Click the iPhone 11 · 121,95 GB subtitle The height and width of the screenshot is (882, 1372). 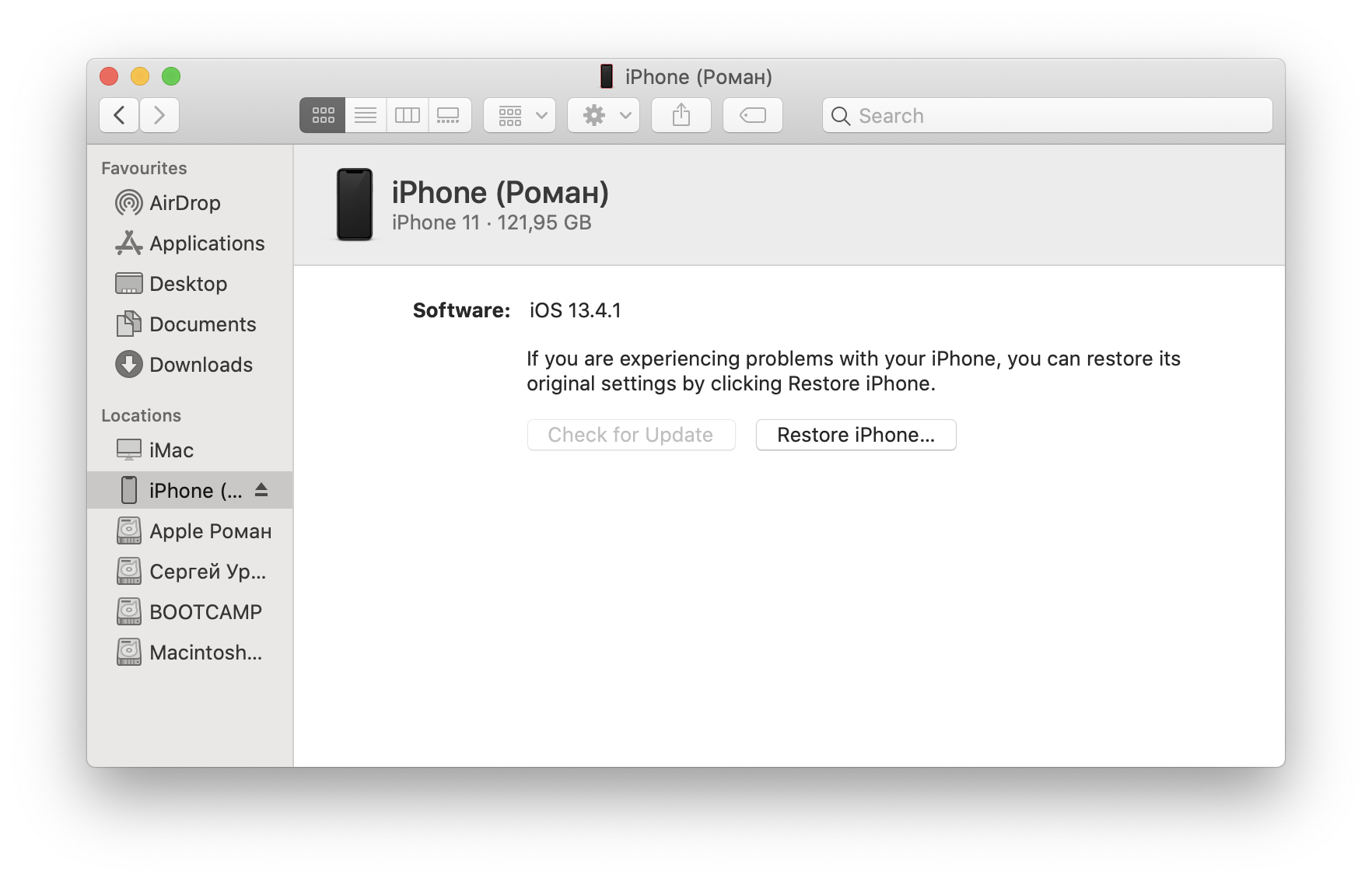pos(492,223)
